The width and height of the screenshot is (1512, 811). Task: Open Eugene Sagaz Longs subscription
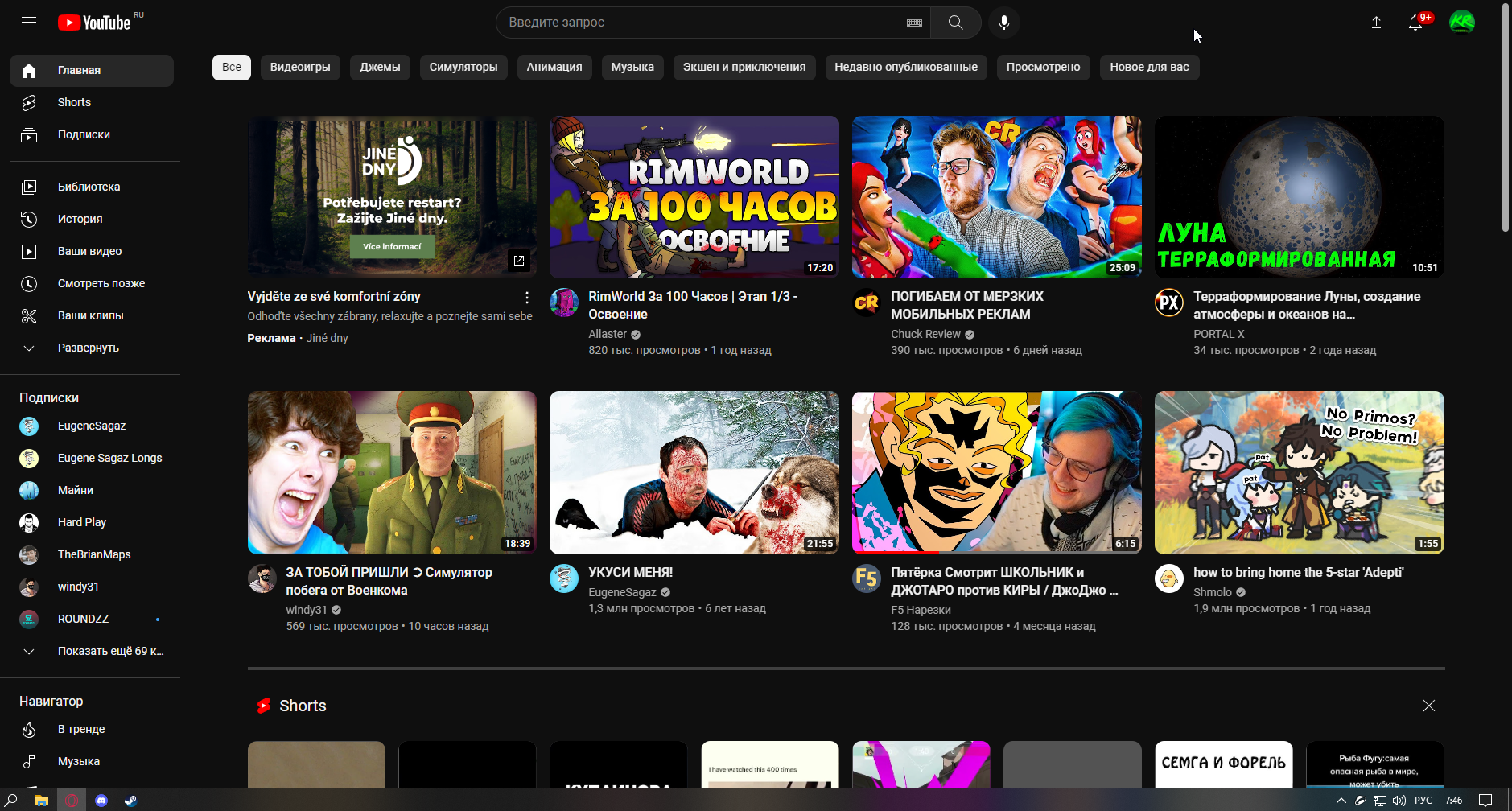click(x=92, y=458)
